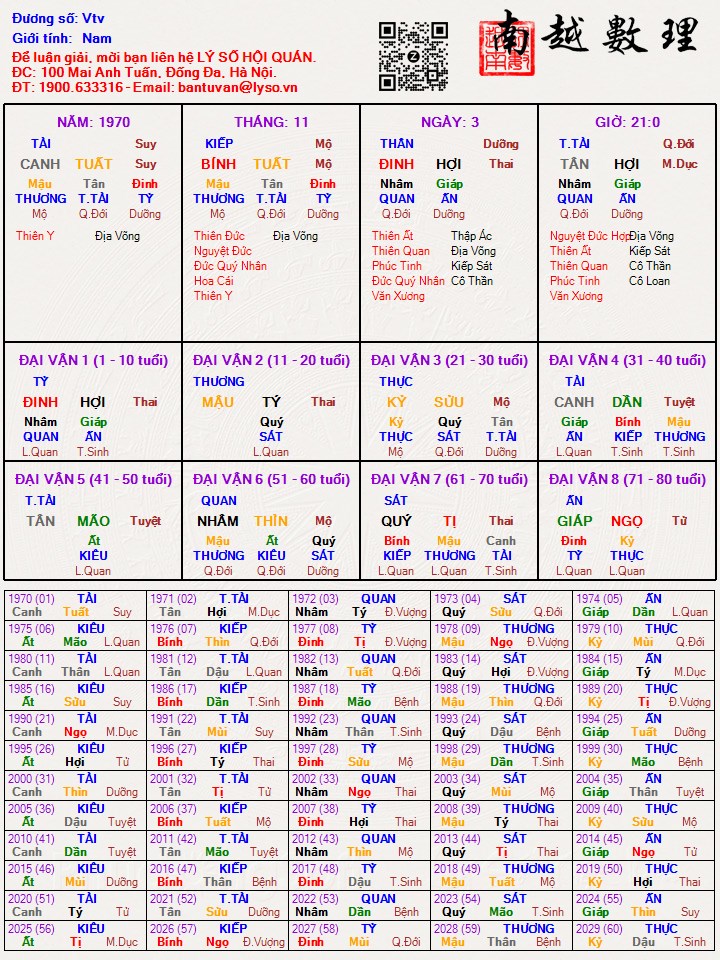Click the '1991 (22)' year cell
The width and height of the screenshot is (720, 960).
218,726
